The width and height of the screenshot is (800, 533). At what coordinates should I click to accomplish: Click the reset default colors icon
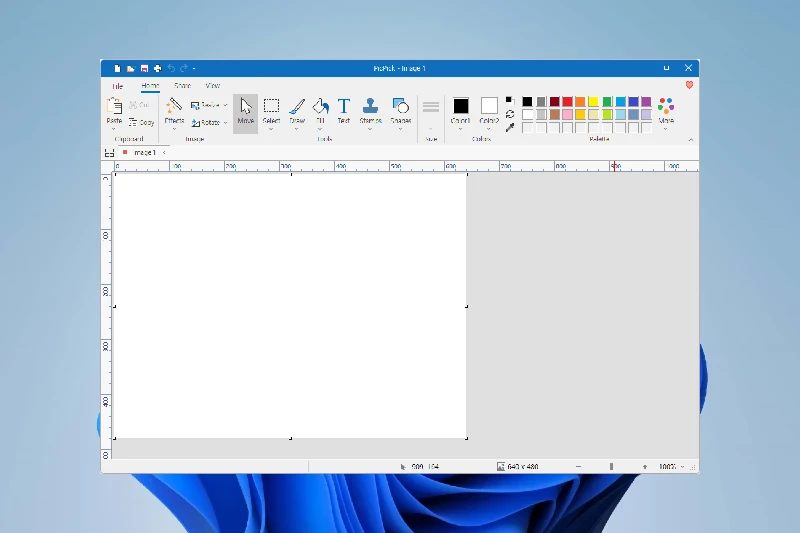(510, 100)
